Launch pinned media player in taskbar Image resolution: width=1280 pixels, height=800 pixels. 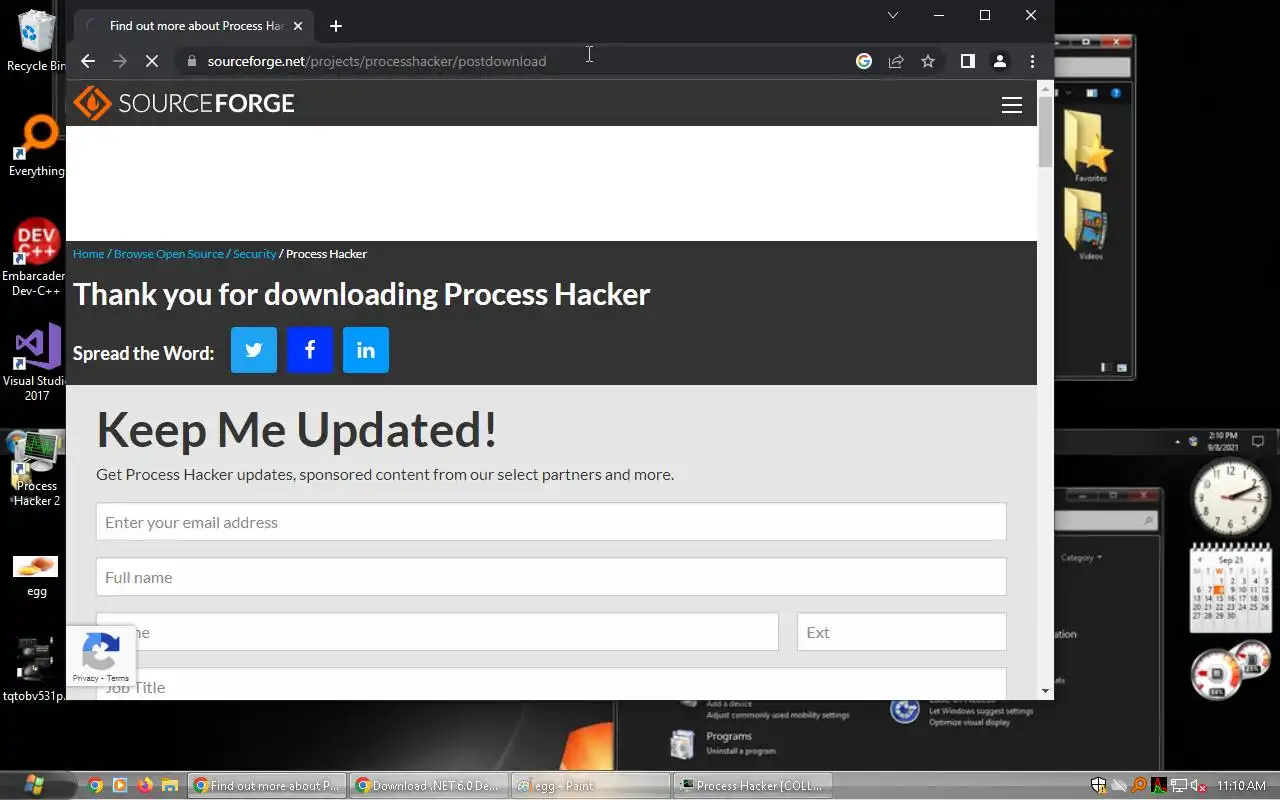click(120, 786)
